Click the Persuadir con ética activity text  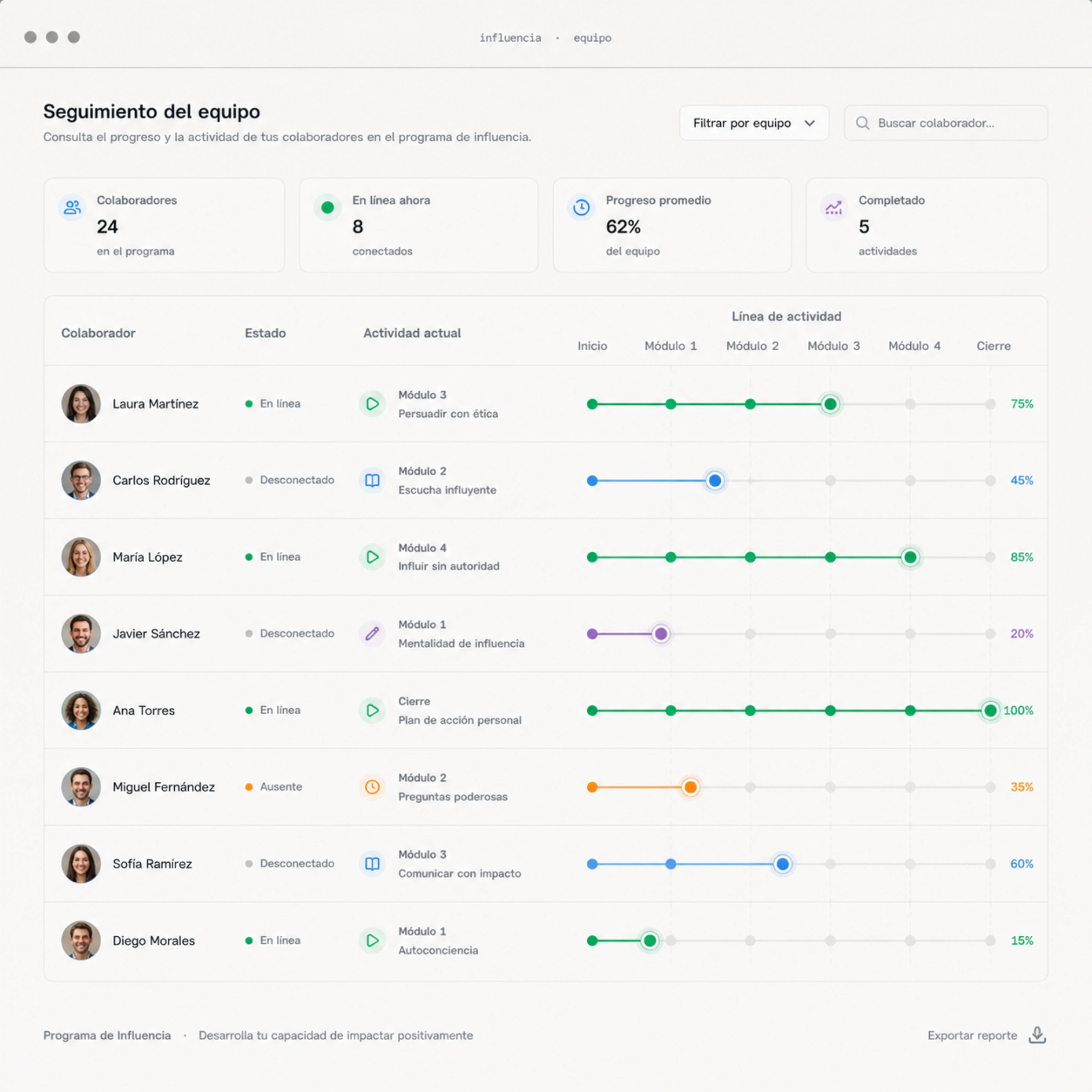click(448, 414)
